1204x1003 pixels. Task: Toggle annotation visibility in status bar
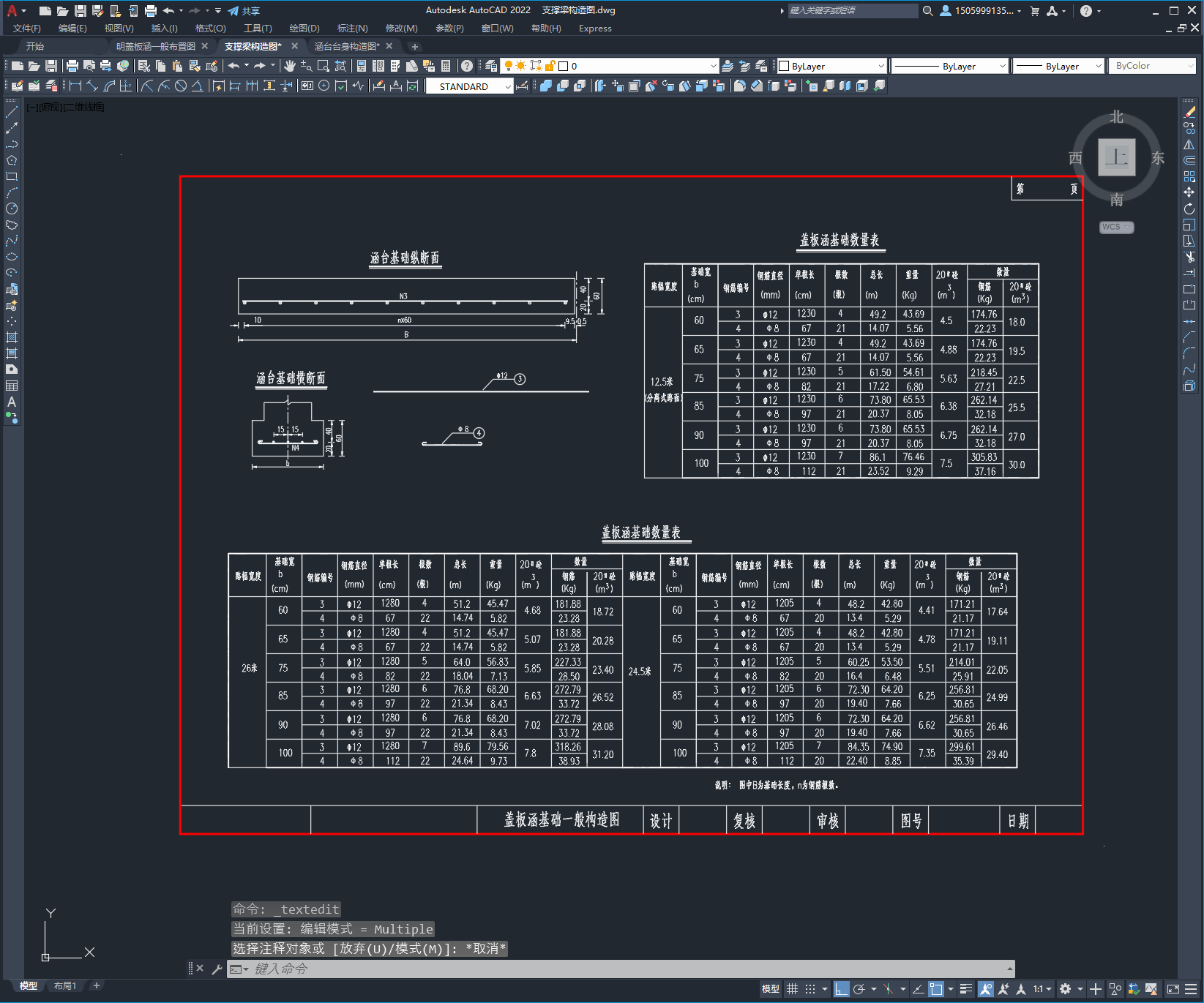coord(986,989)
